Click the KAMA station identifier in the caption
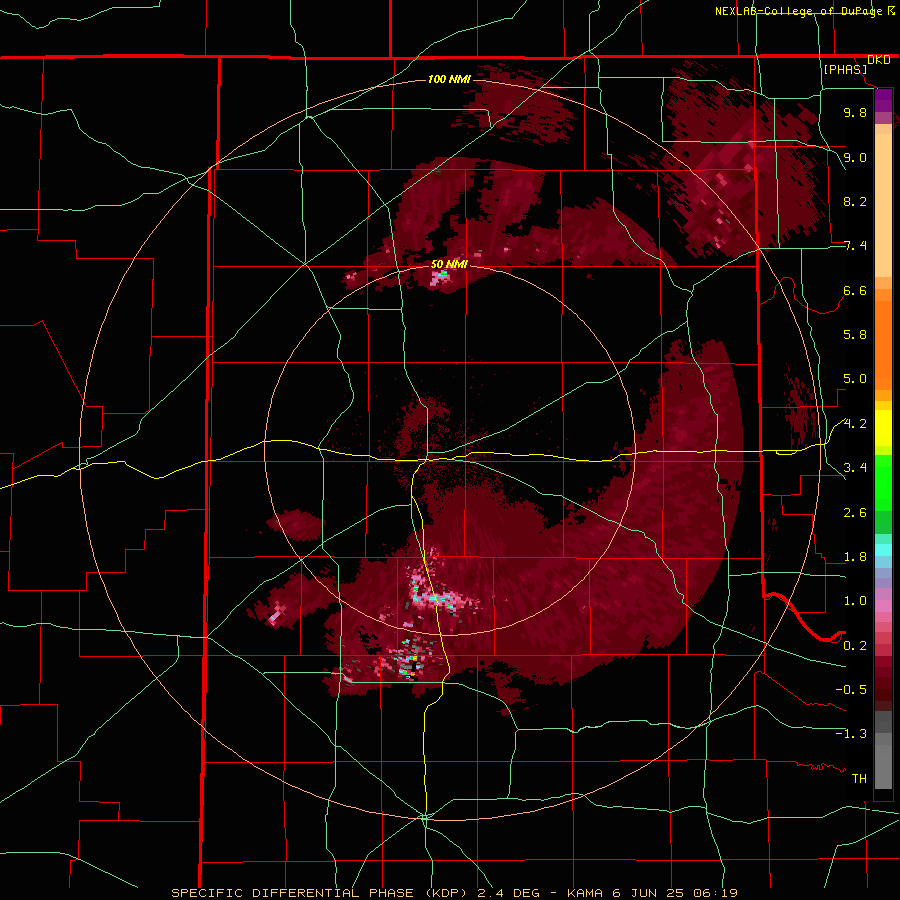Viewport: 900px width, 900px height. pyautogui.click(x=585, y=893)
